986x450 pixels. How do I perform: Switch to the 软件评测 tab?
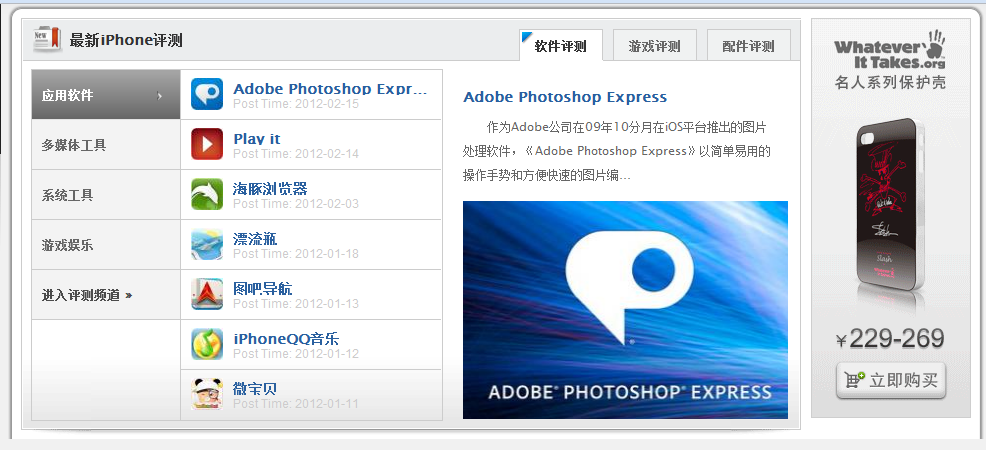[x=561, y=45]
